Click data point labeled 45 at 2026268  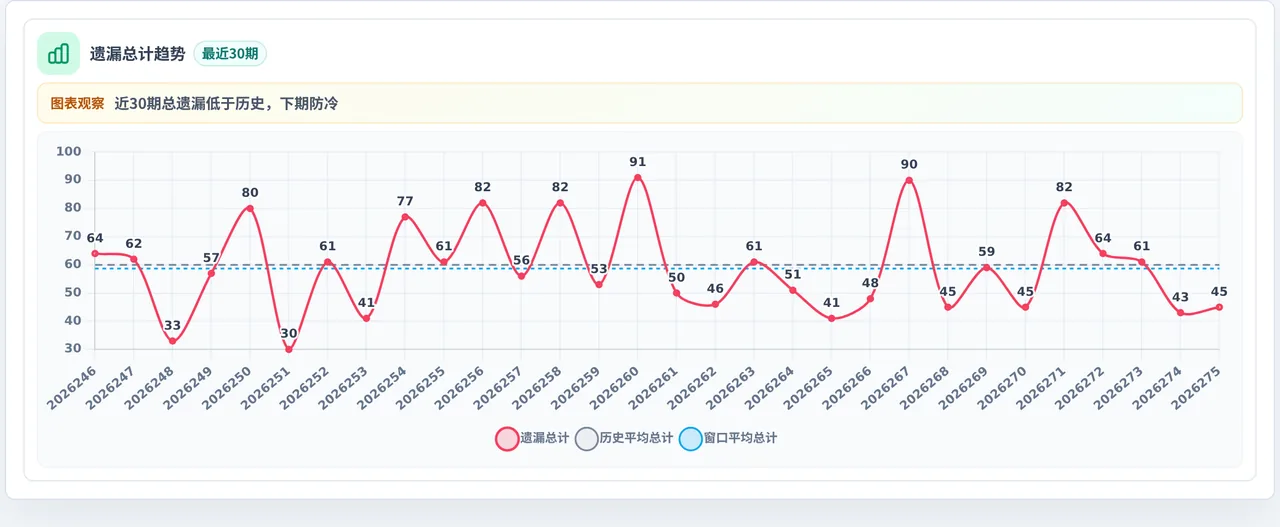click(x=948, y=307)
